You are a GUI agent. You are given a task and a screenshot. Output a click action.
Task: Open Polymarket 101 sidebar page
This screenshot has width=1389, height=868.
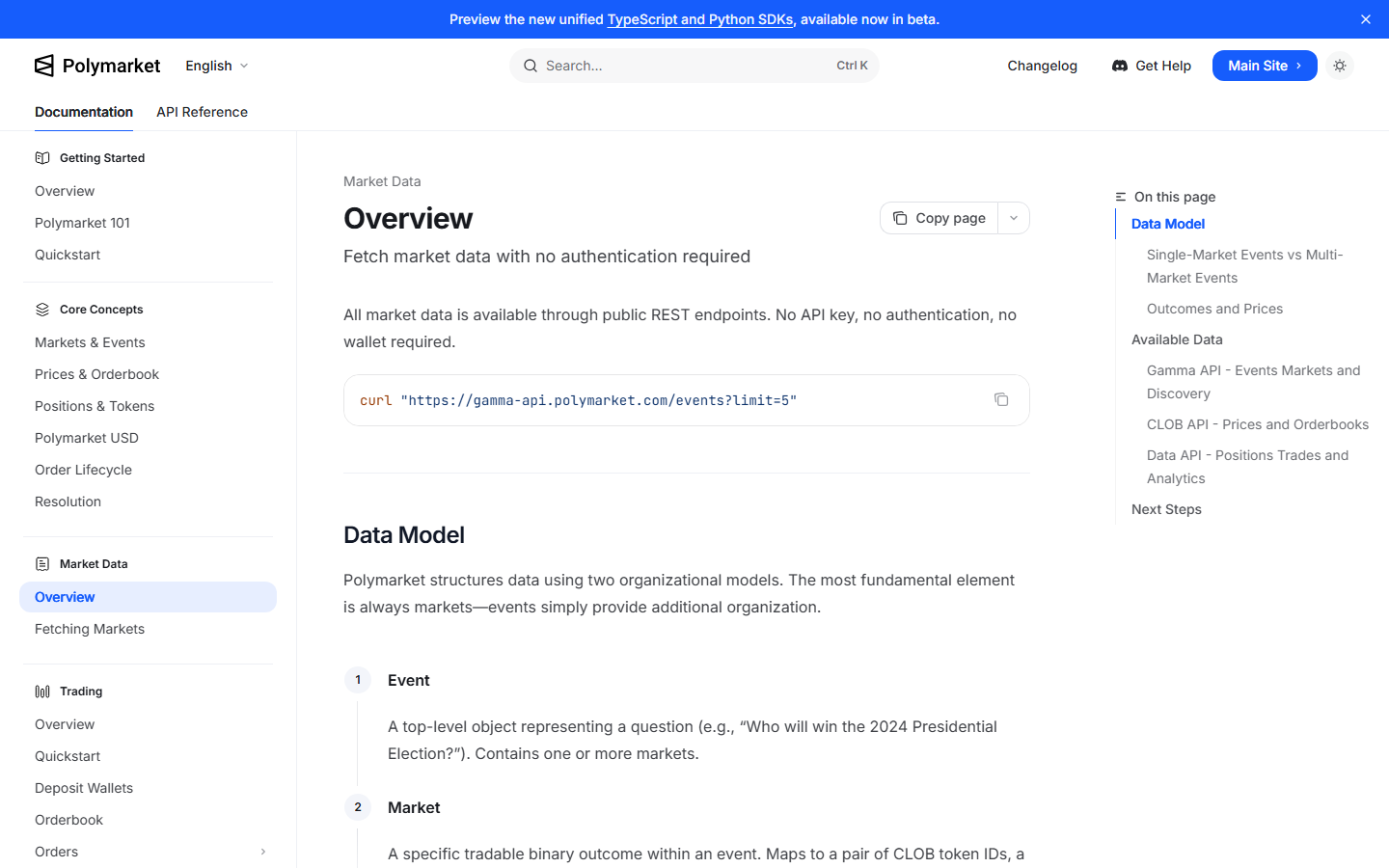click(82, 223)
